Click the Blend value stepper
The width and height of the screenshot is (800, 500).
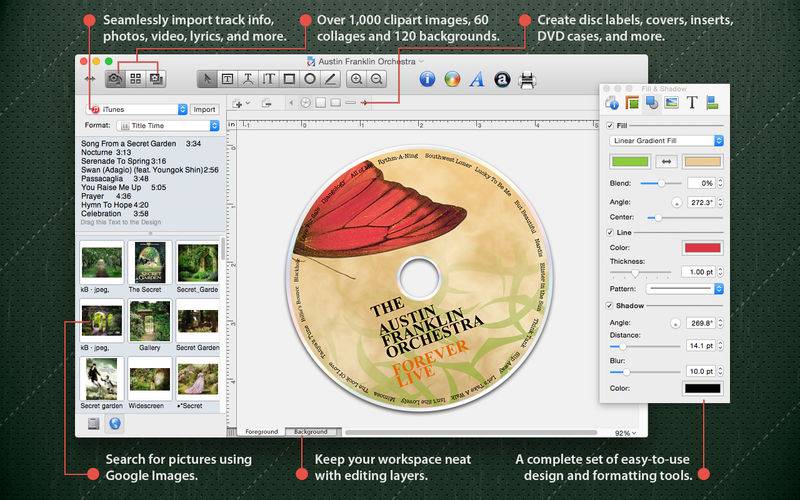pos(720,183)
